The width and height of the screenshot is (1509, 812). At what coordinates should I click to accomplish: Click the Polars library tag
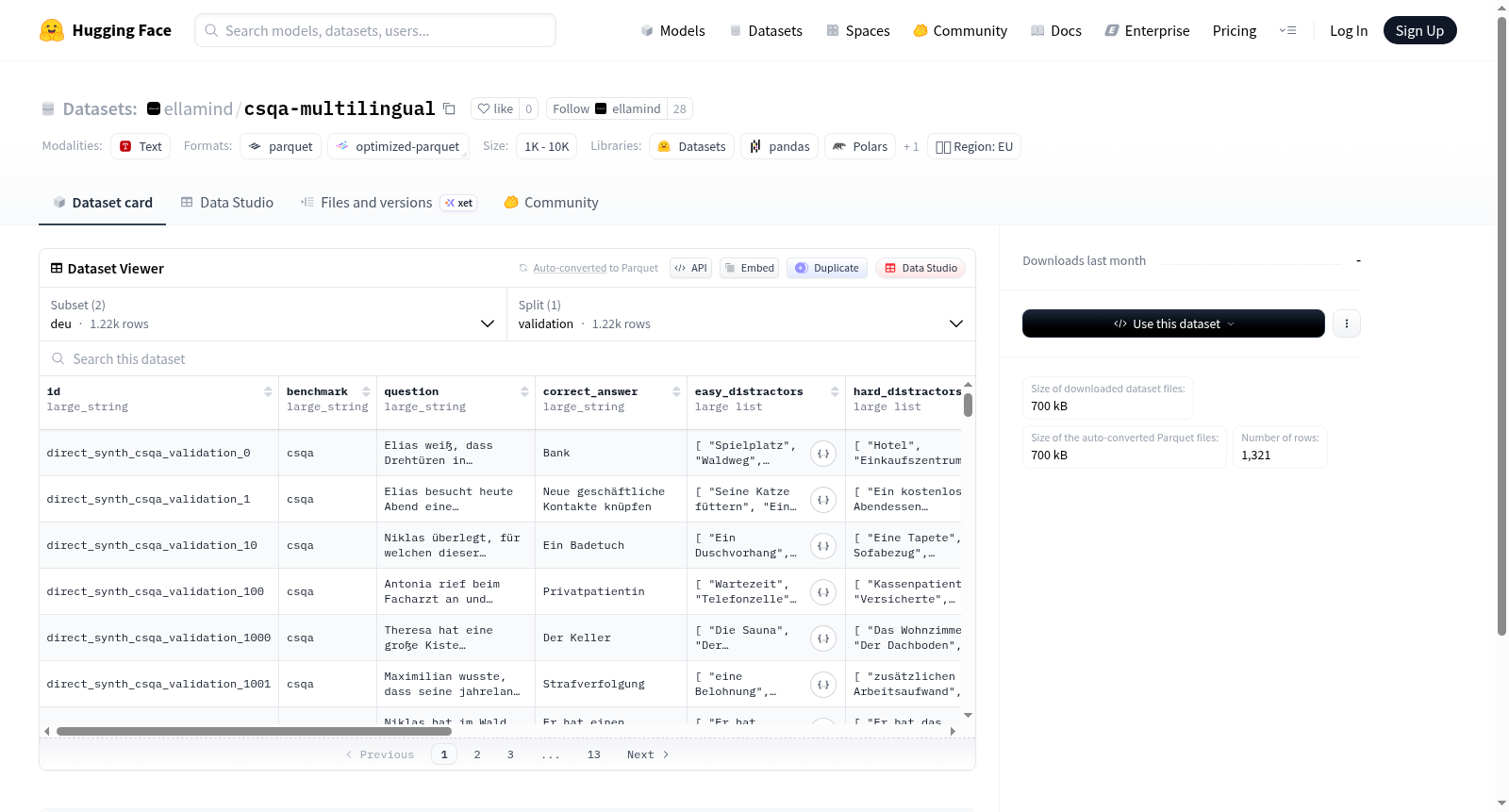tap(860, 146)
